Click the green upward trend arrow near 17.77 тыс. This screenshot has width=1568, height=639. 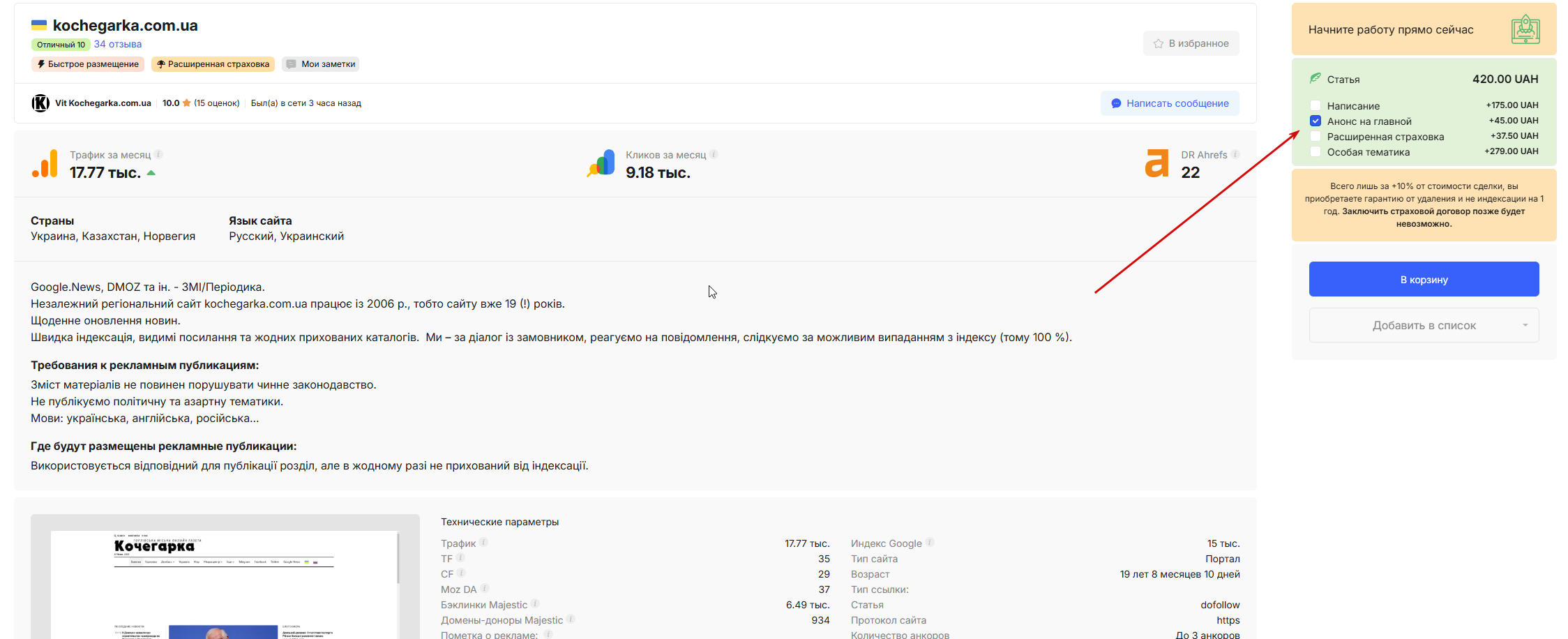[151, 173]
